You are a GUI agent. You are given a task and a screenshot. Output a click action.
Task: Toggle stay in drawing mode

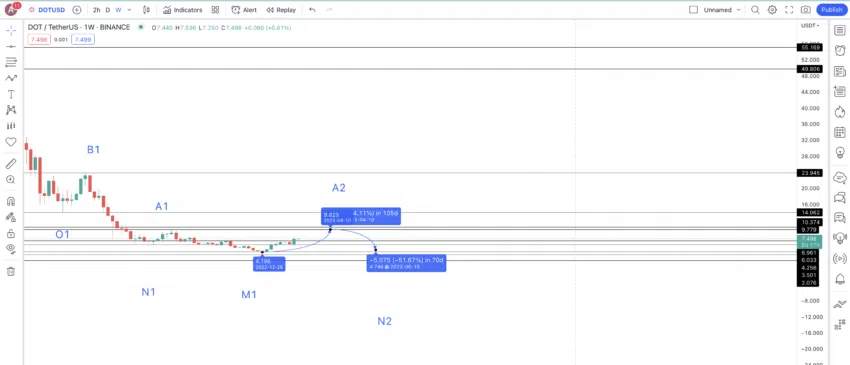(11, 217)
